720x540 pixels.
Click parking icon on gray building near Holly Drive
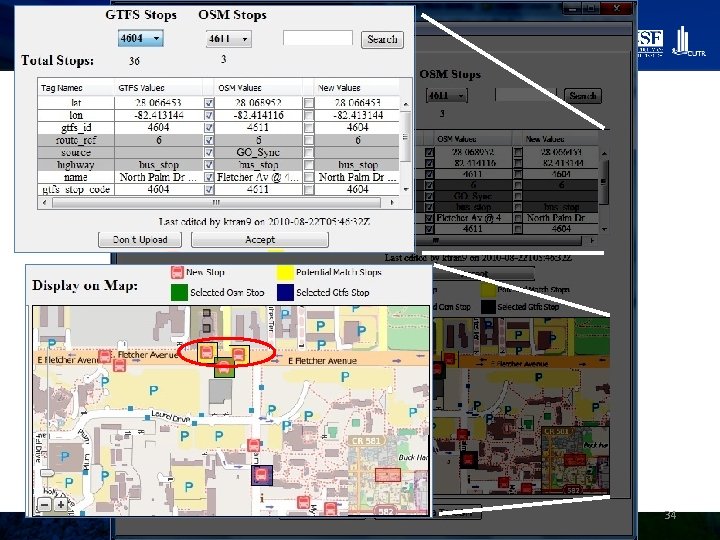click(65, 456)
